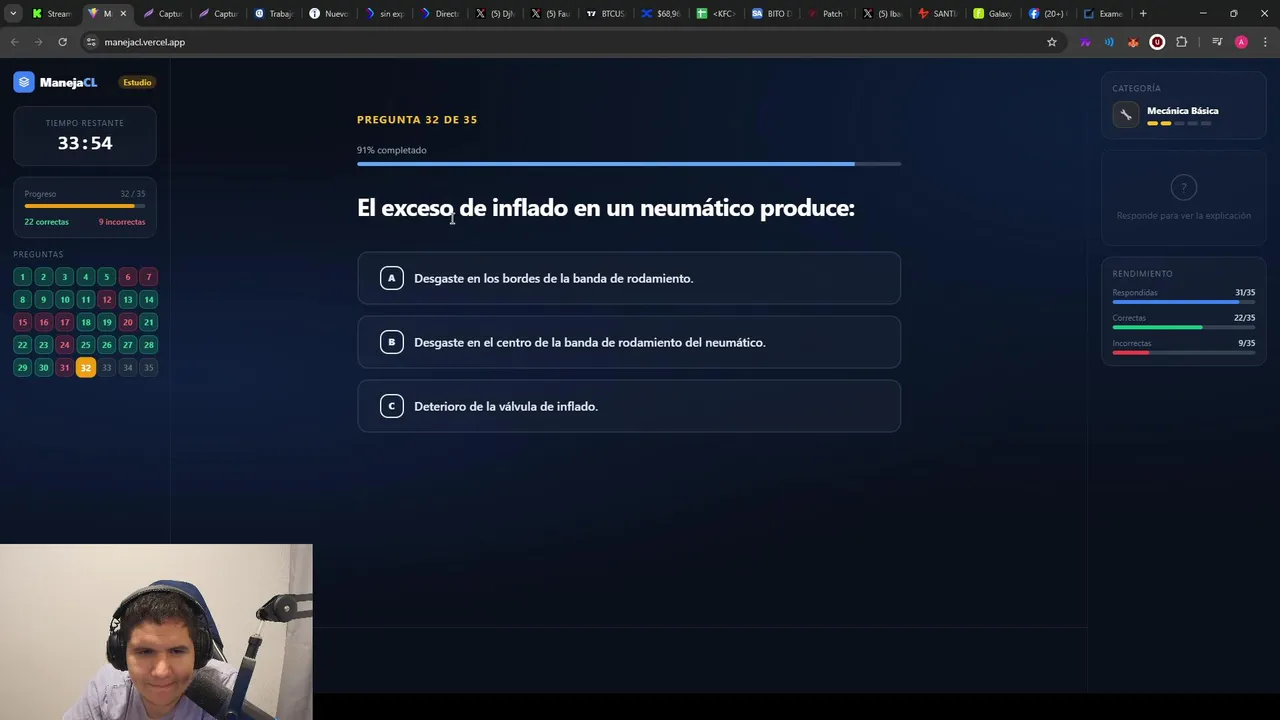Switch to the SANTA tab
The image size is (1280, 720).
click(937, 13)
